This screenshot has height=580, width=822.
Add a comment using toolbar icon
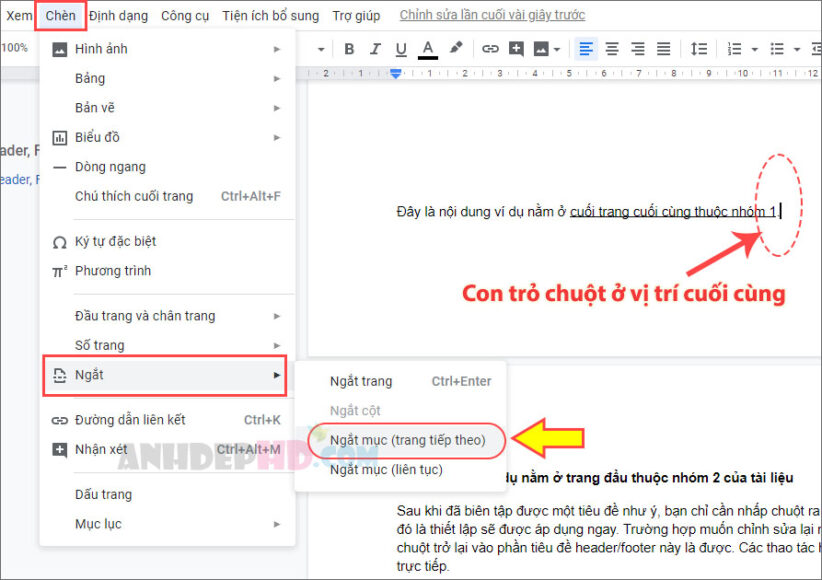tap(516, 49)
